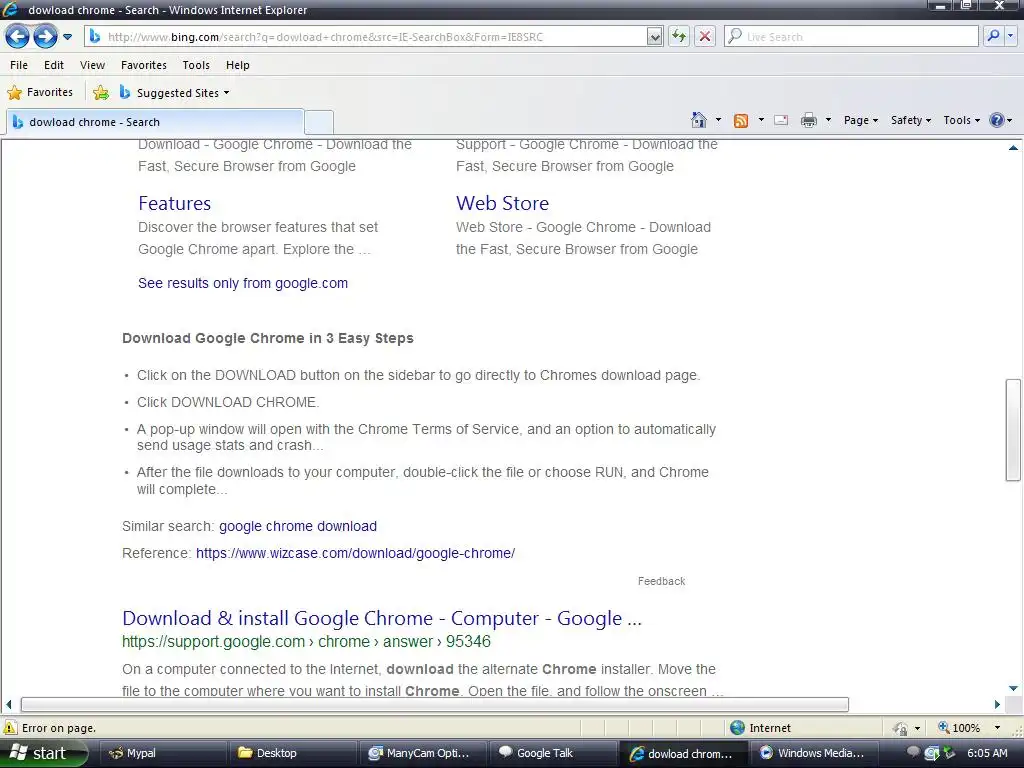Click the Internet zone globe icon
This screenshot has height=768, width=1024.
click(x=737, y=728)
